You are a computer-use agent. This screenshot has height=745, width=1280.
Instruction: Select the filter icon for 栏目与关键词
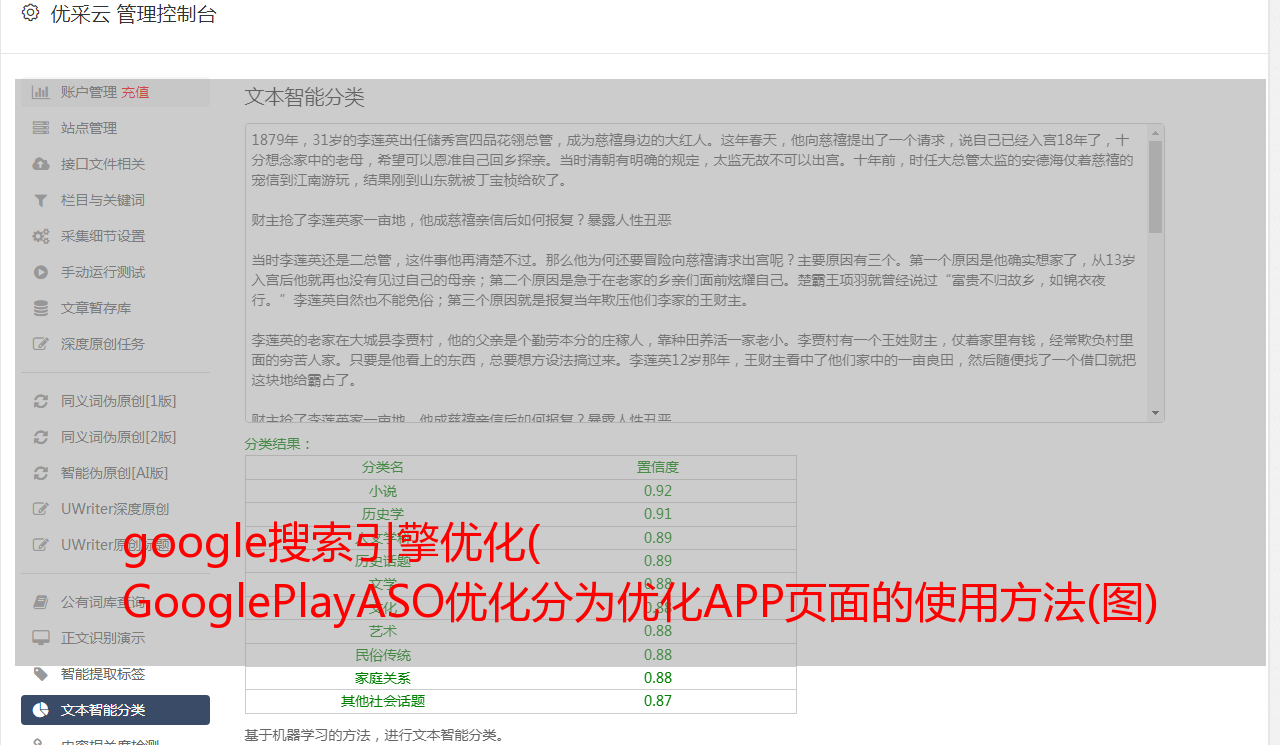40,200
